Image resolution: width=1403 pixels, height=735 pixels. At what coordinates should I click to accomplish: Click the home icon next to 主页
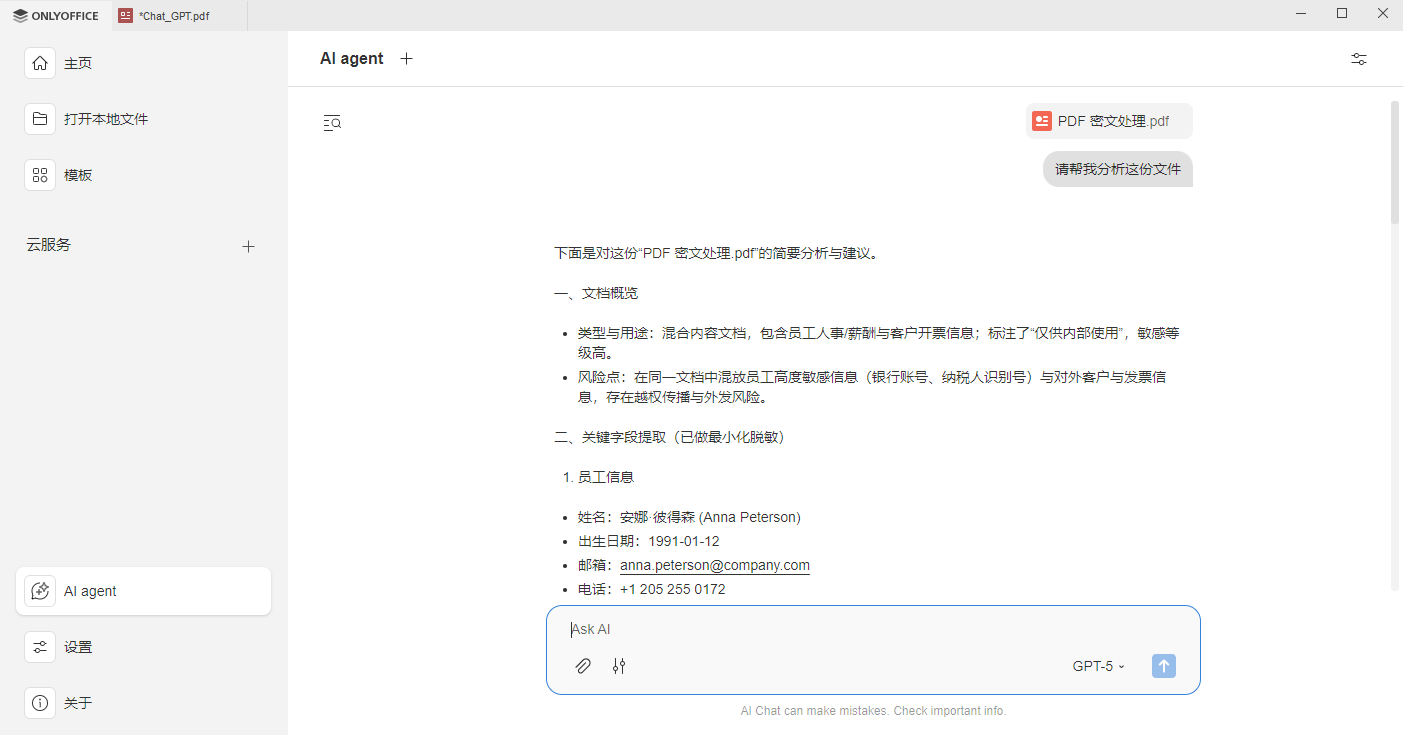tap(40, 62)
